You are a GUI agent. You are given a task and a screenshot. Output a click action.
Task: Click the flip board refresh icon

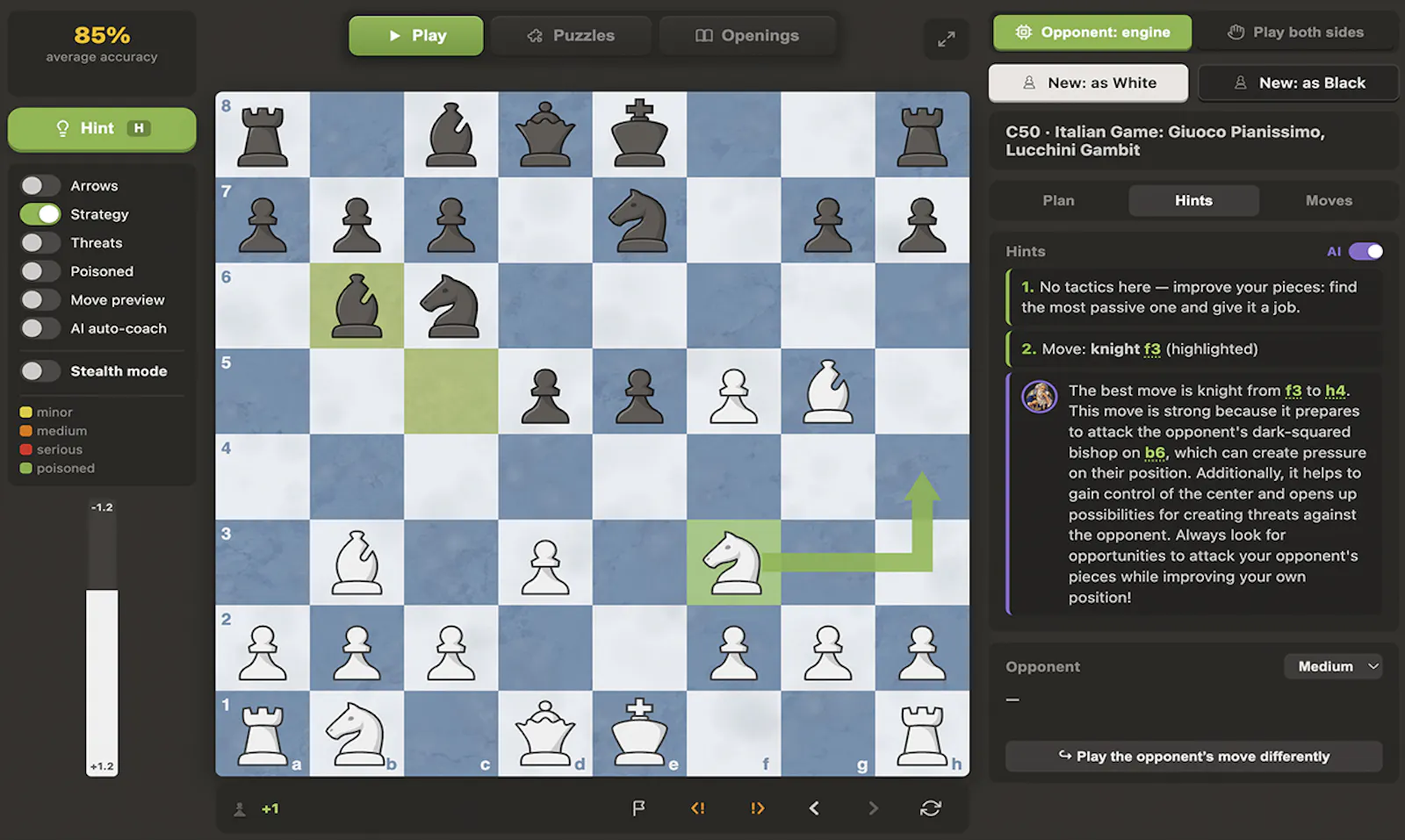931,808
